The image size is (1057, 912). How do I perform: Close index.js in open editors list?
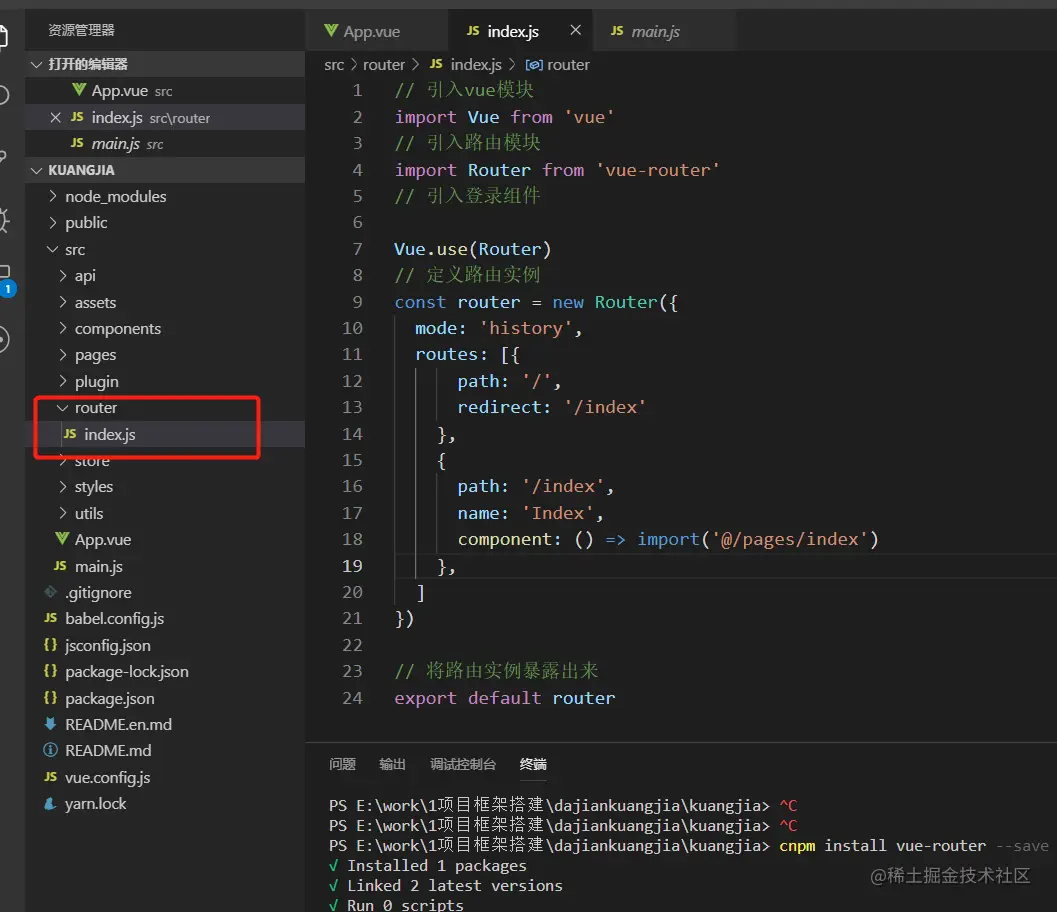[x=56, y=117]
